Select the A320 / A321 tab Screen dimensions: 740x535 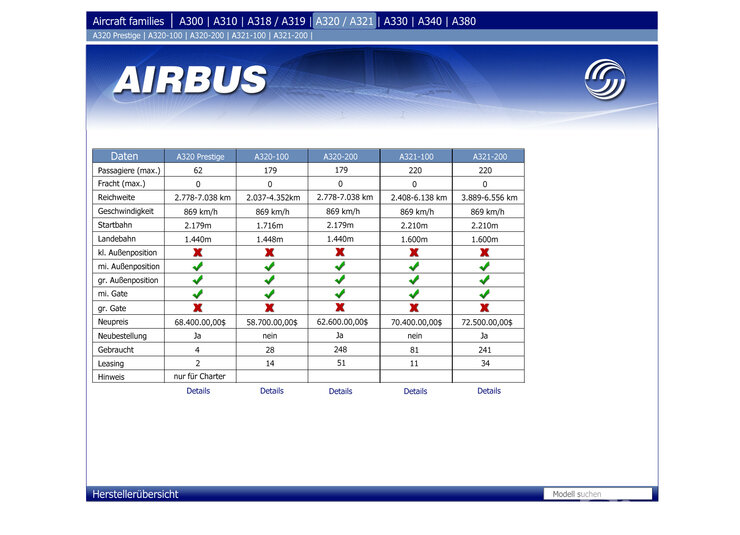pos(345,21)
